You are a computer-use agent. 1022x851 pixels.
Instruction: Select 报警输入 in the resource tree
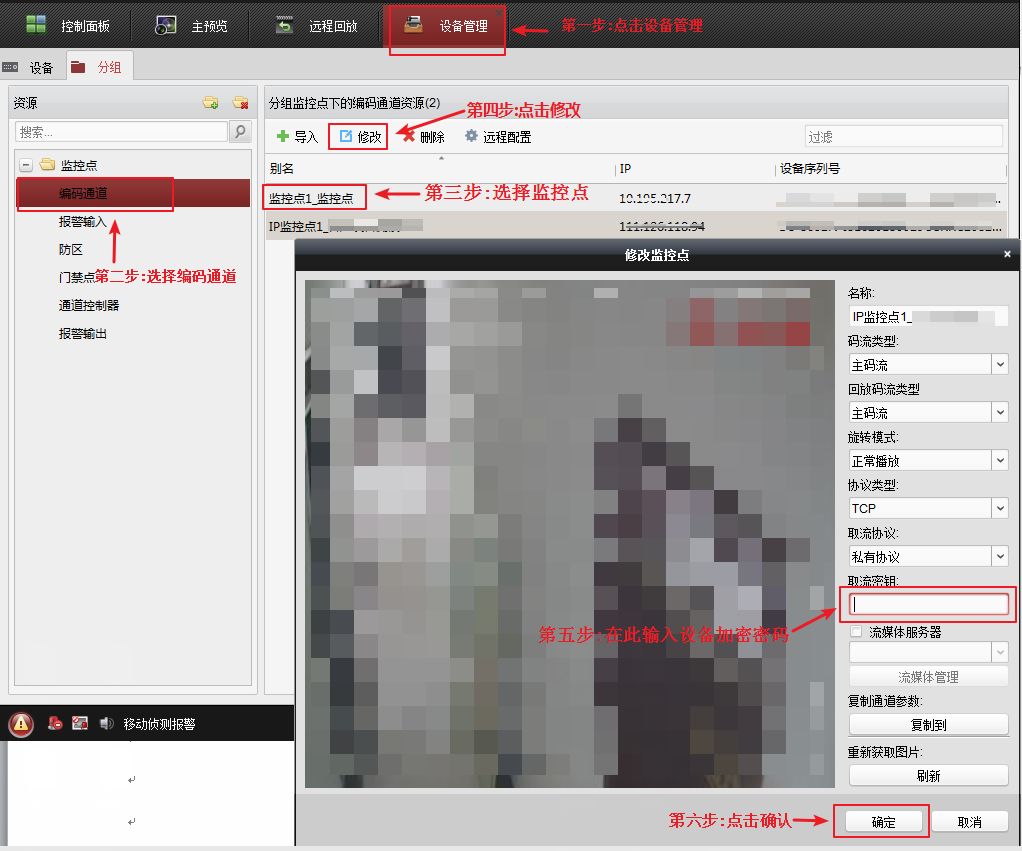(x=82, y=221)
